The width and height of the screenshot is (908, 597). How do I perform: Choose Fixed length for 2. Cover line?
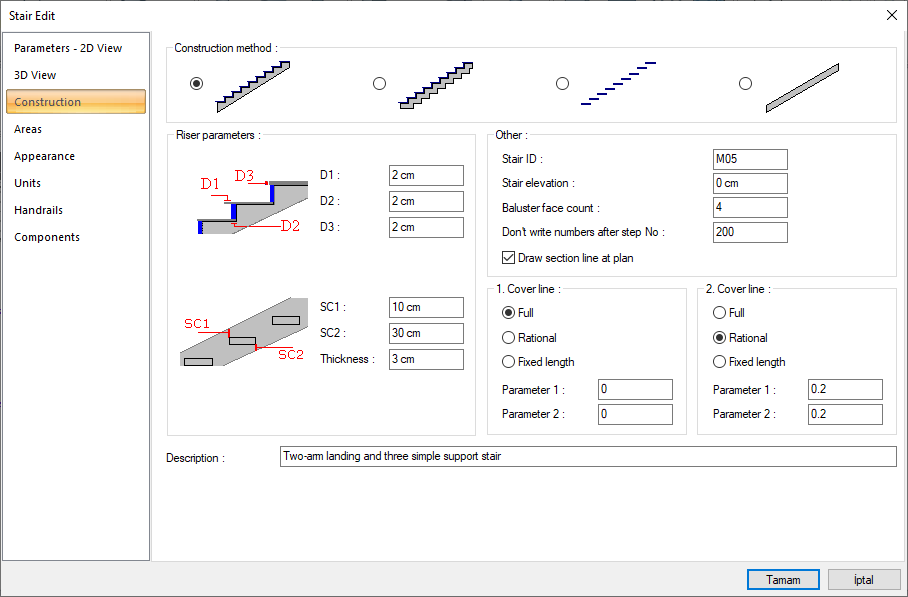(x=720, y=362)
